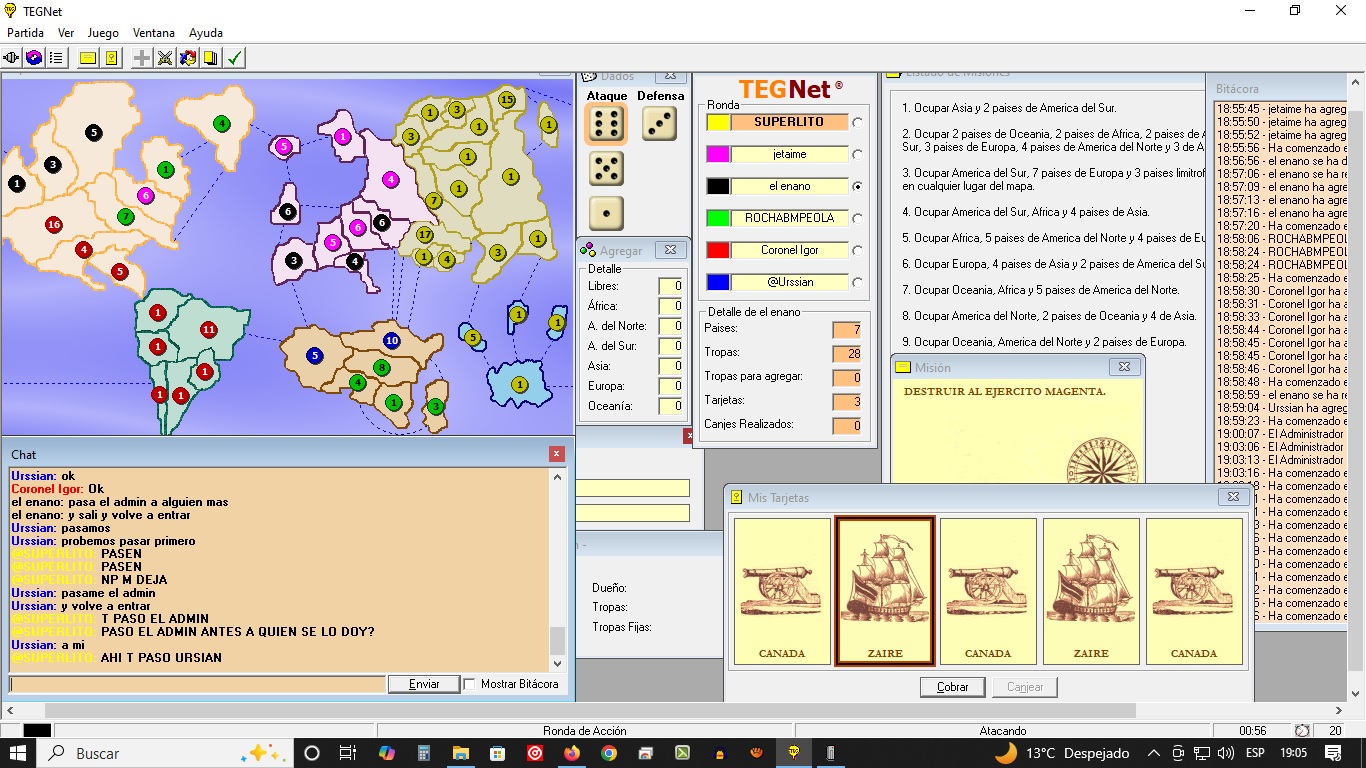Click the magenta-blue disc toolbar icon

(34, 58)
